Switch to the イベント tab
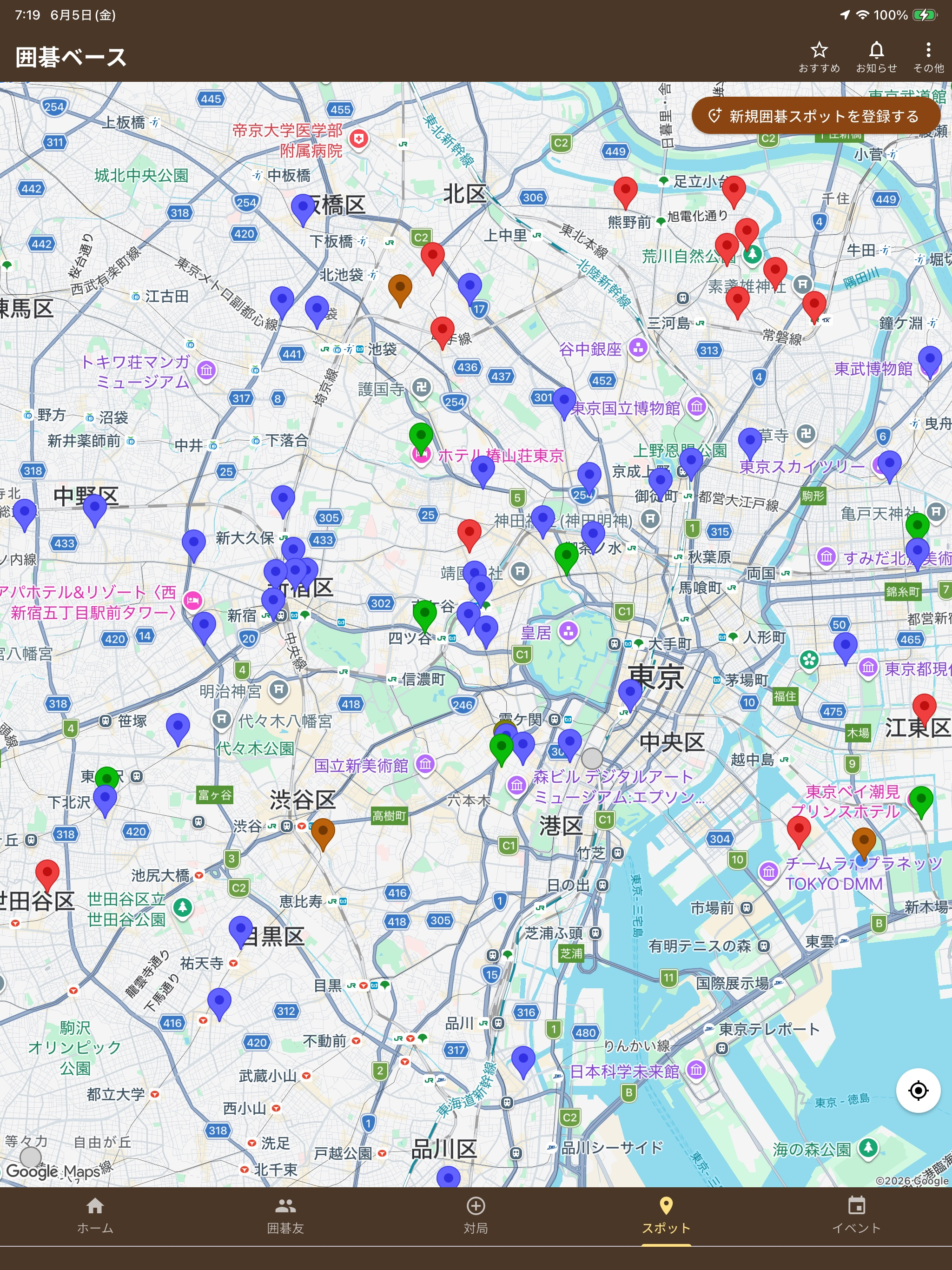 coord(857,1216)
